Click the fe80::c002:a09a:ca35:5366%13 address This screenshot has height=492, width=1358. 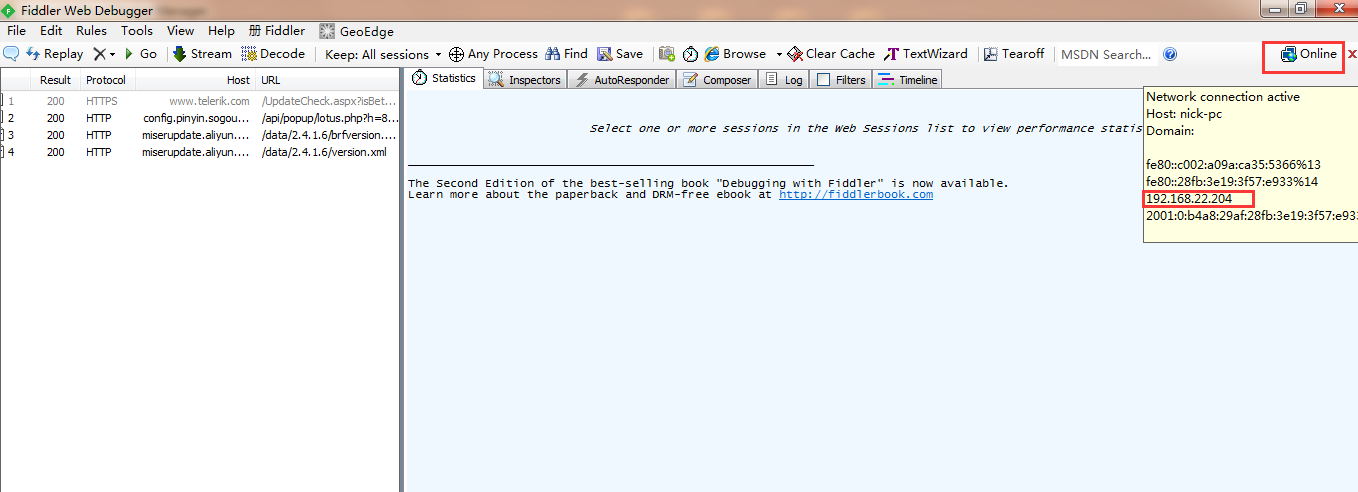1233,165
